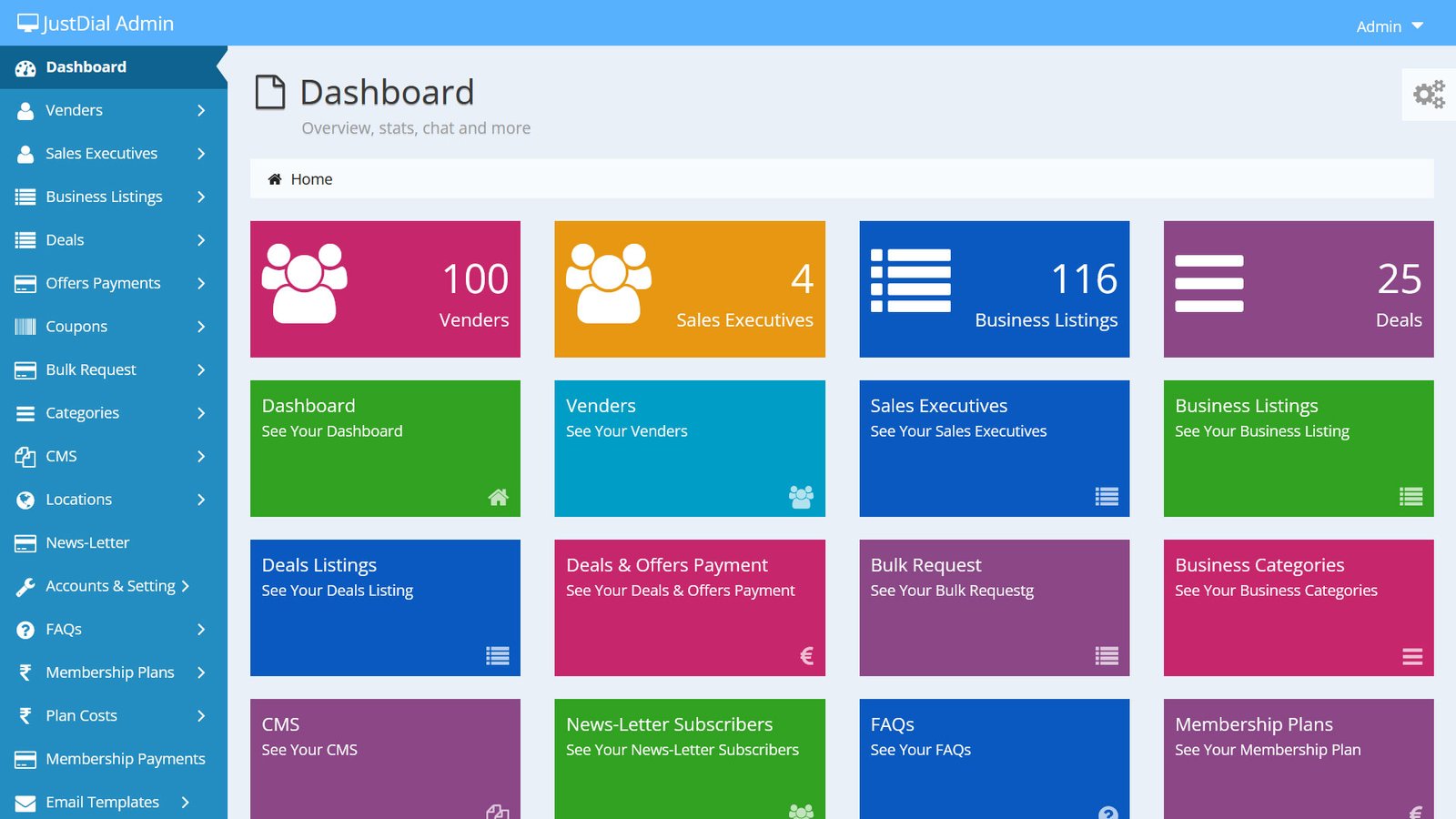Expand the Locations submenu chevron
1456x819 pixels.
click(201, 500)
